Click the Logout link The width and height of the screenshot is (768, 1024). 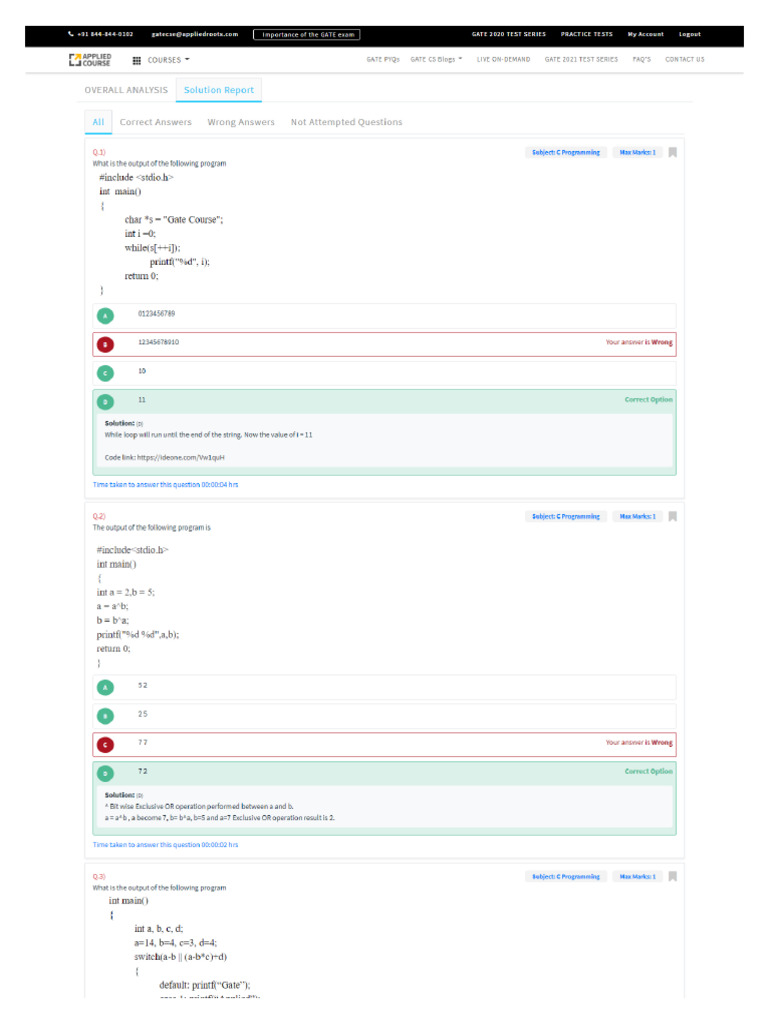[690, 34]
